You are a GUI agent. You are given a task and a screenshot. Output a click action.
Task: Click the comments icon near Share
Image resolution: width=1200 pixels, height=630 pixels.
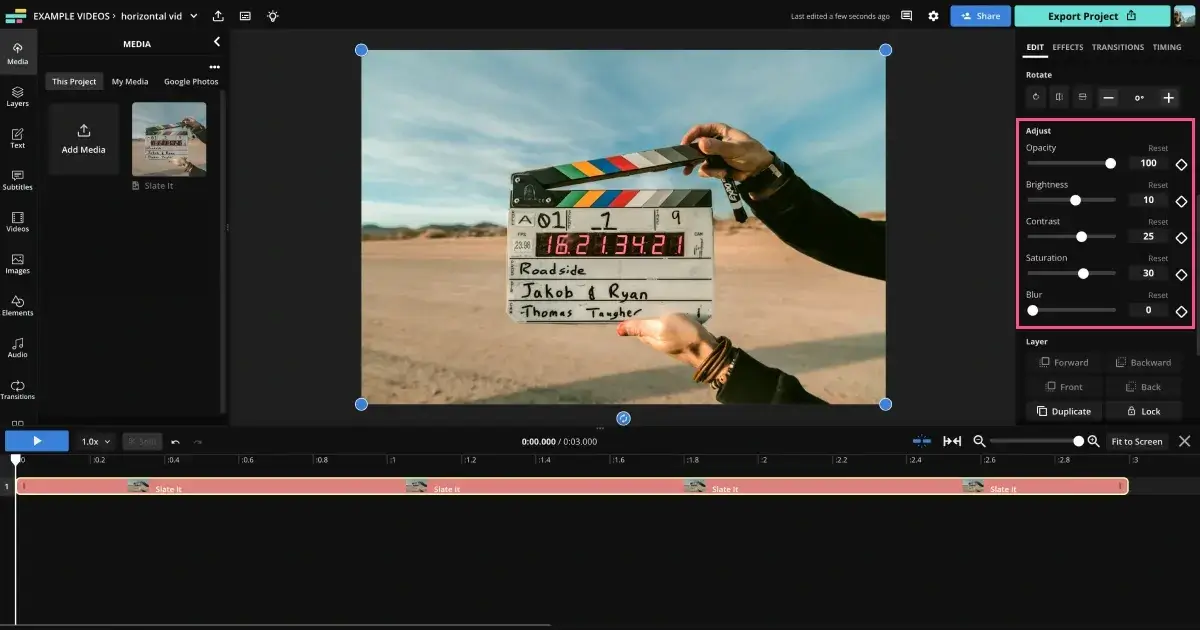tap(906, 15)
